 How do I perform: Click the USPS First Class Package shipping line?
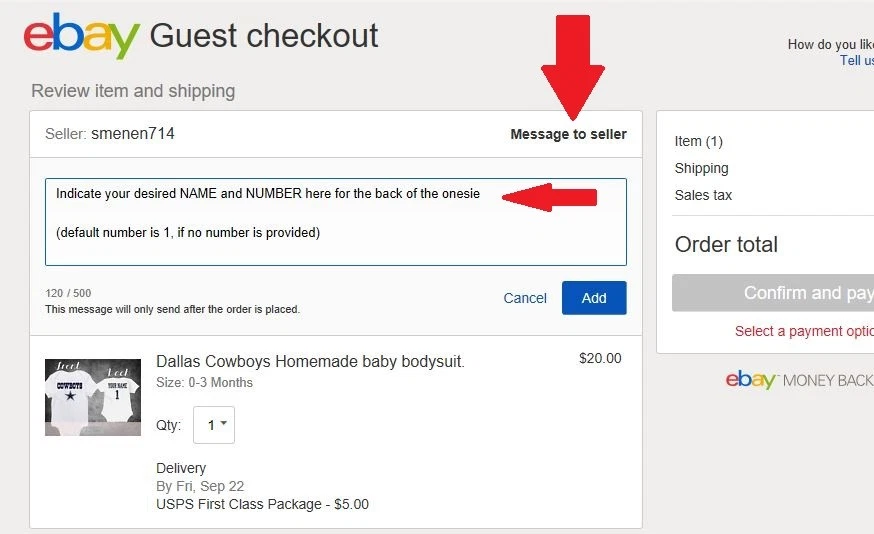coord(262,504)
